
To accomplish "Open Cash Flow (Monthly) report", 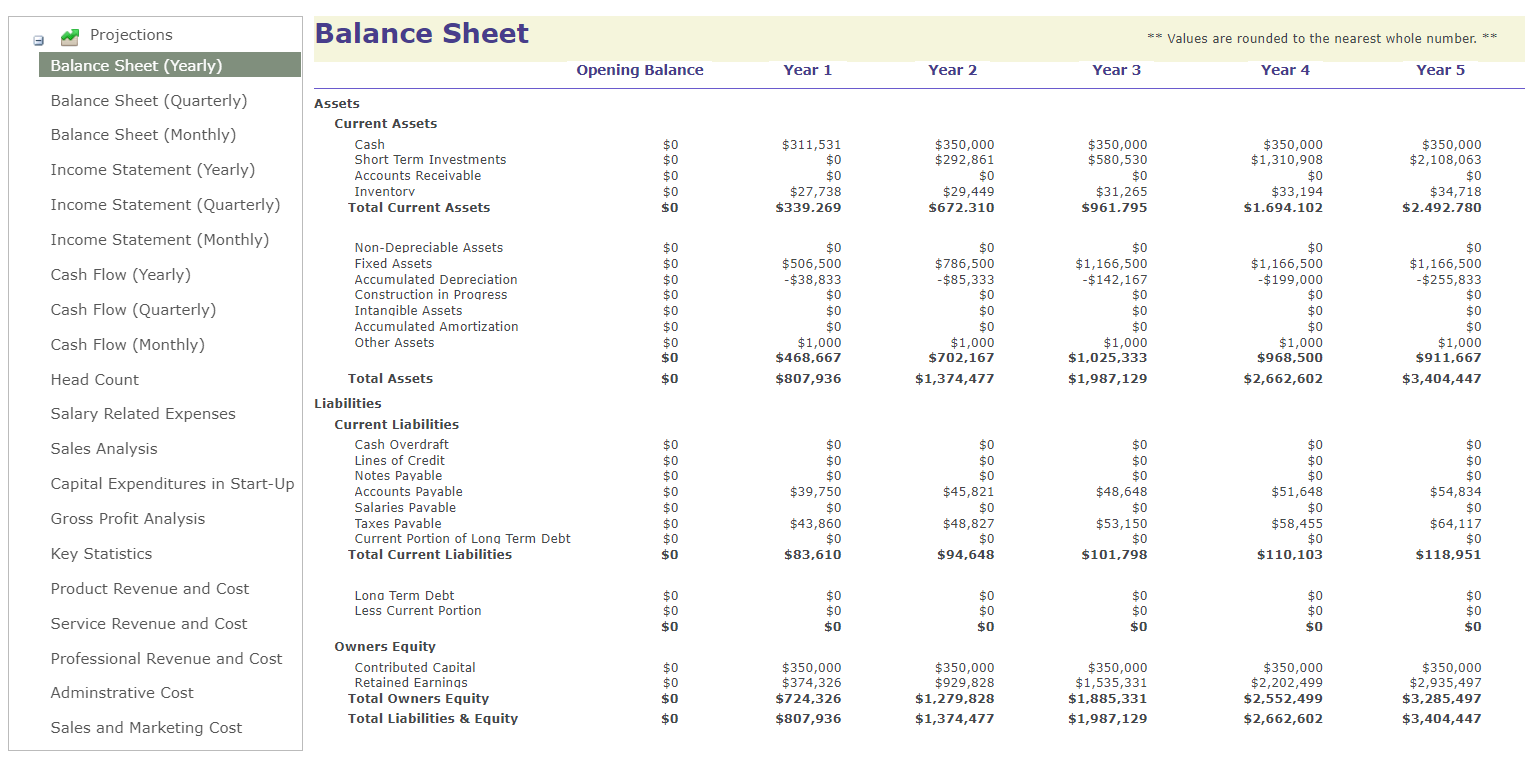I will click(128, 345).
